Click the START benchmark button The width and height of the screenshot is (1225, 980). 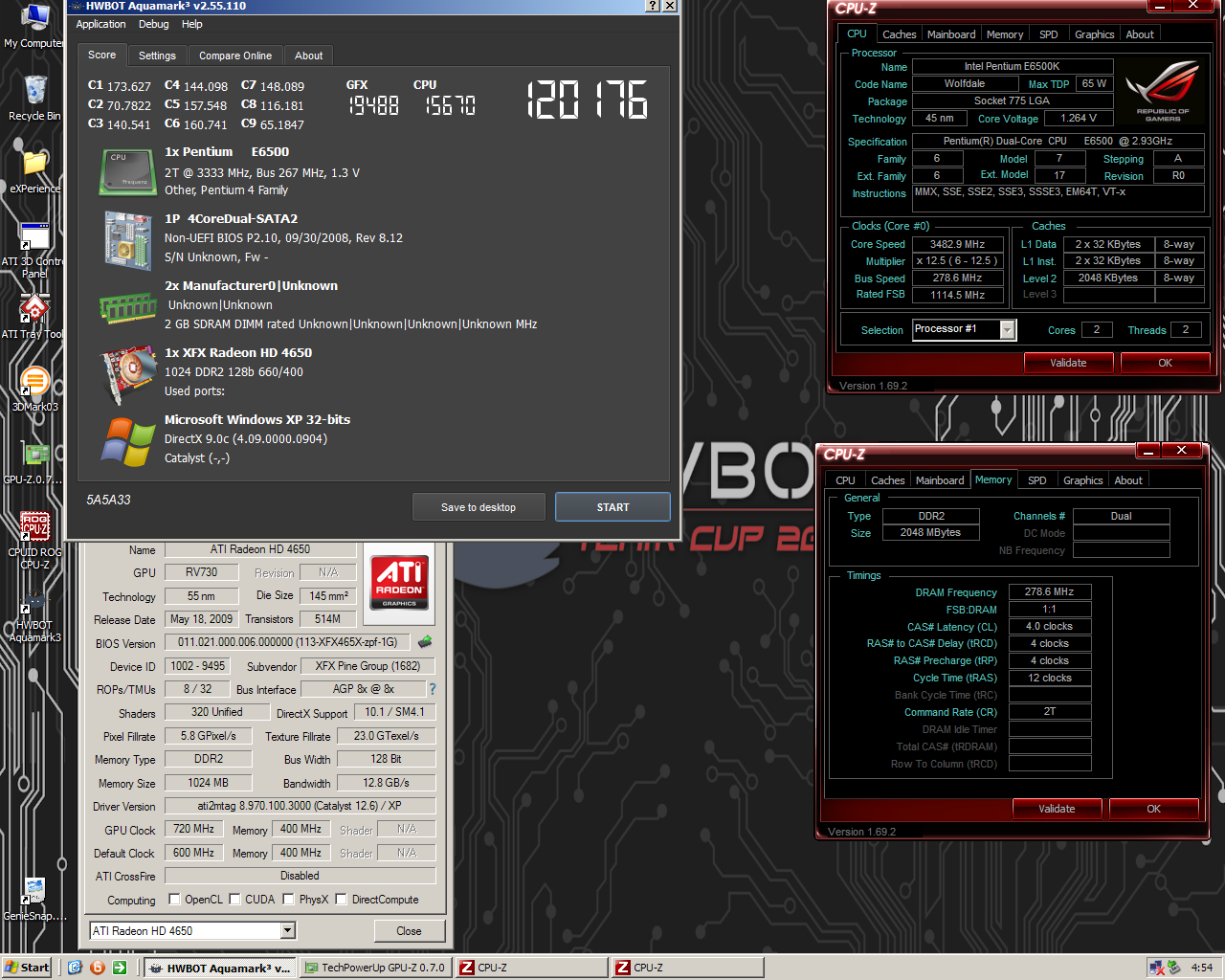click(x=612, y=507)
